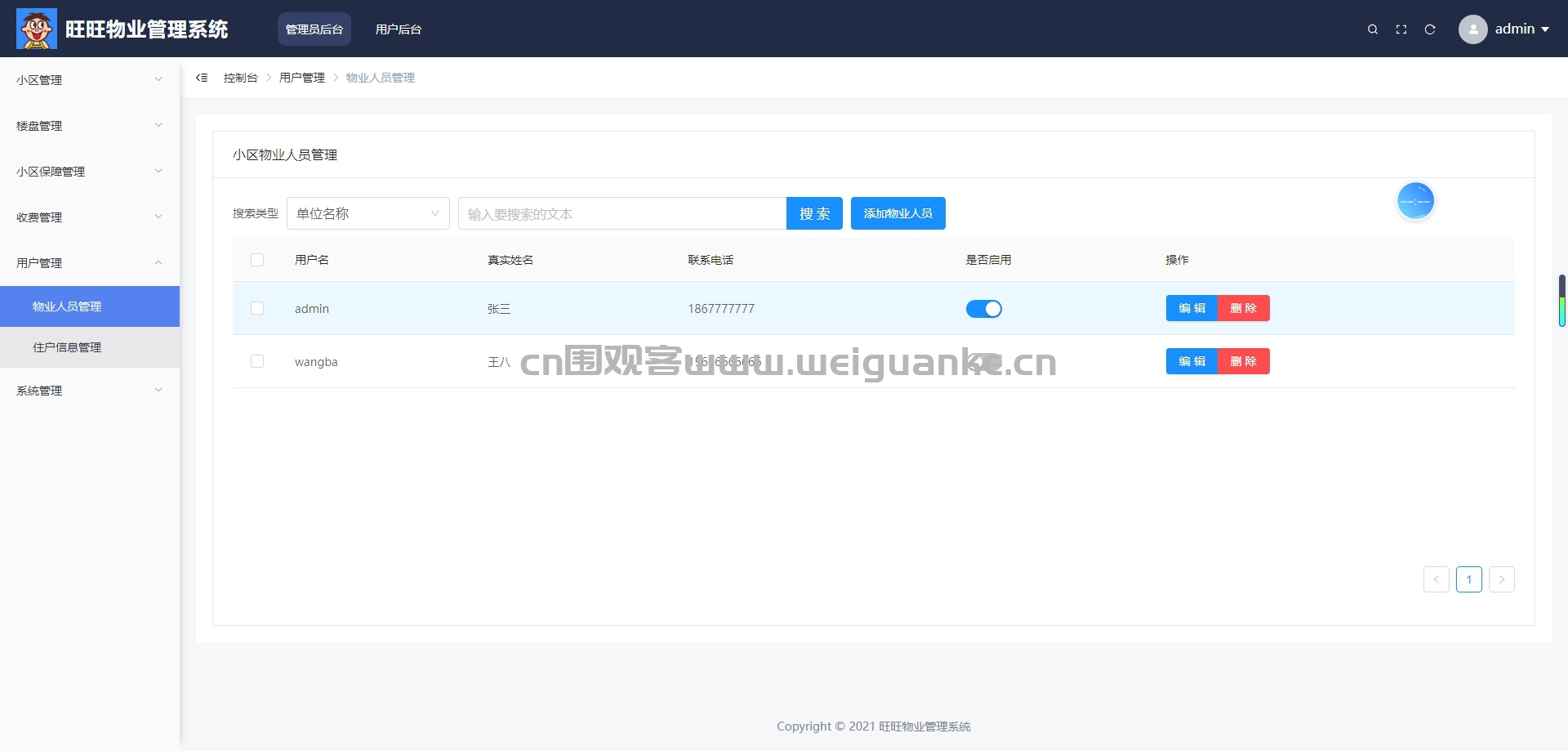The image size is (1568, 751).
Task: Click the search text input field
Action: coord(621,213)
